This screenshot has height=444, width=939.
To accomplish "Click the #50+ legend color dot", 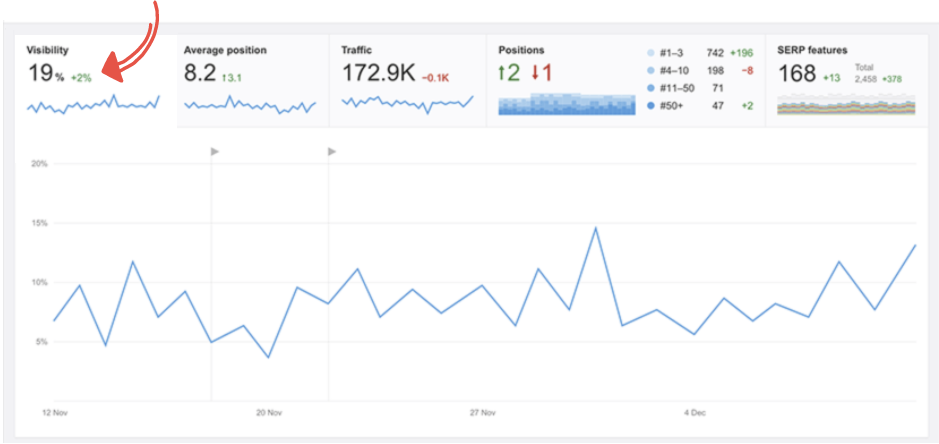I will [651, 105].
